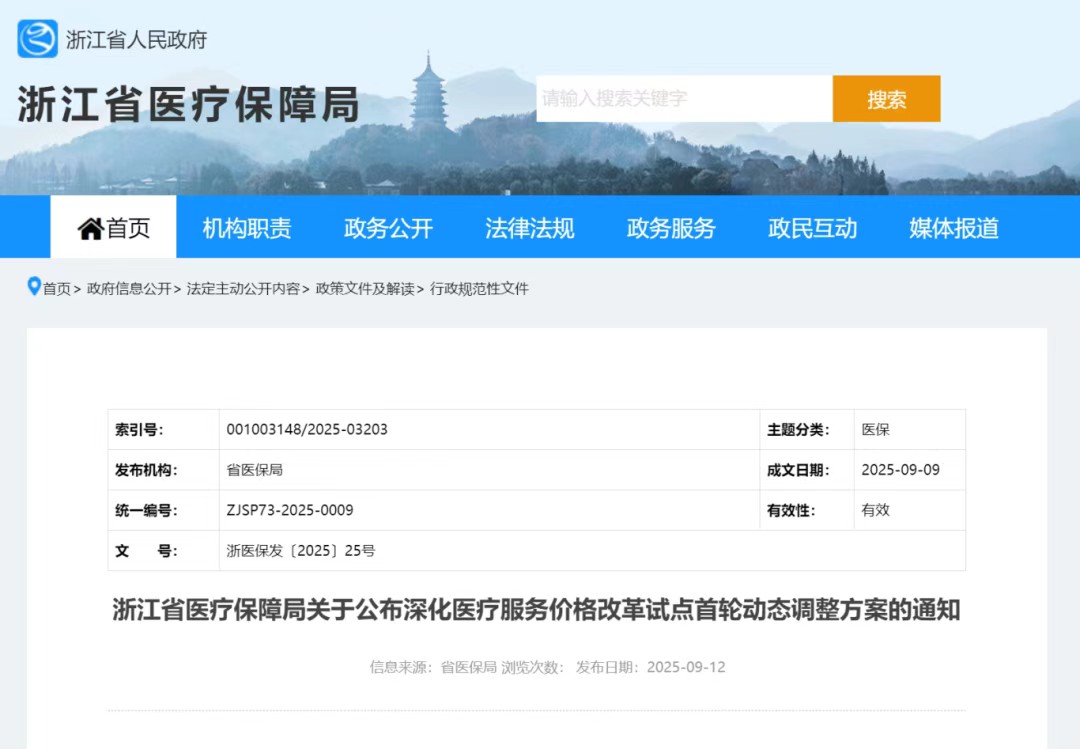Click the 主题分类 label
This screenshot has width=1080, height=749.
point(798,430)
